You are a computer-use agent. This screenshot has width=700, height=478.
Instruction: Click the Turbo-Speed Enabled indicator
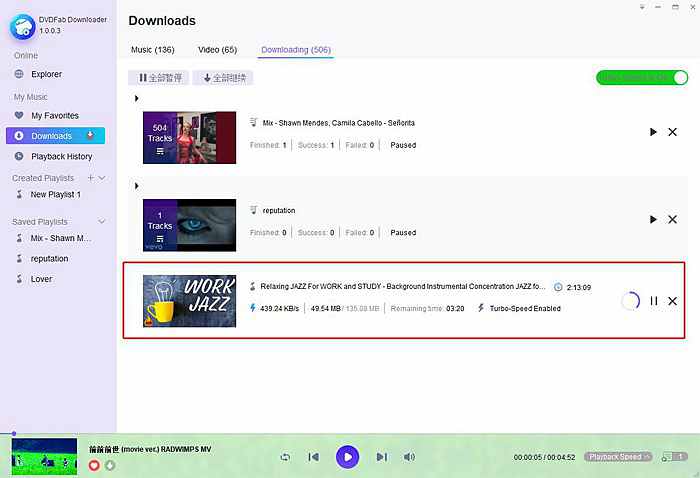(x=519, y=308)
